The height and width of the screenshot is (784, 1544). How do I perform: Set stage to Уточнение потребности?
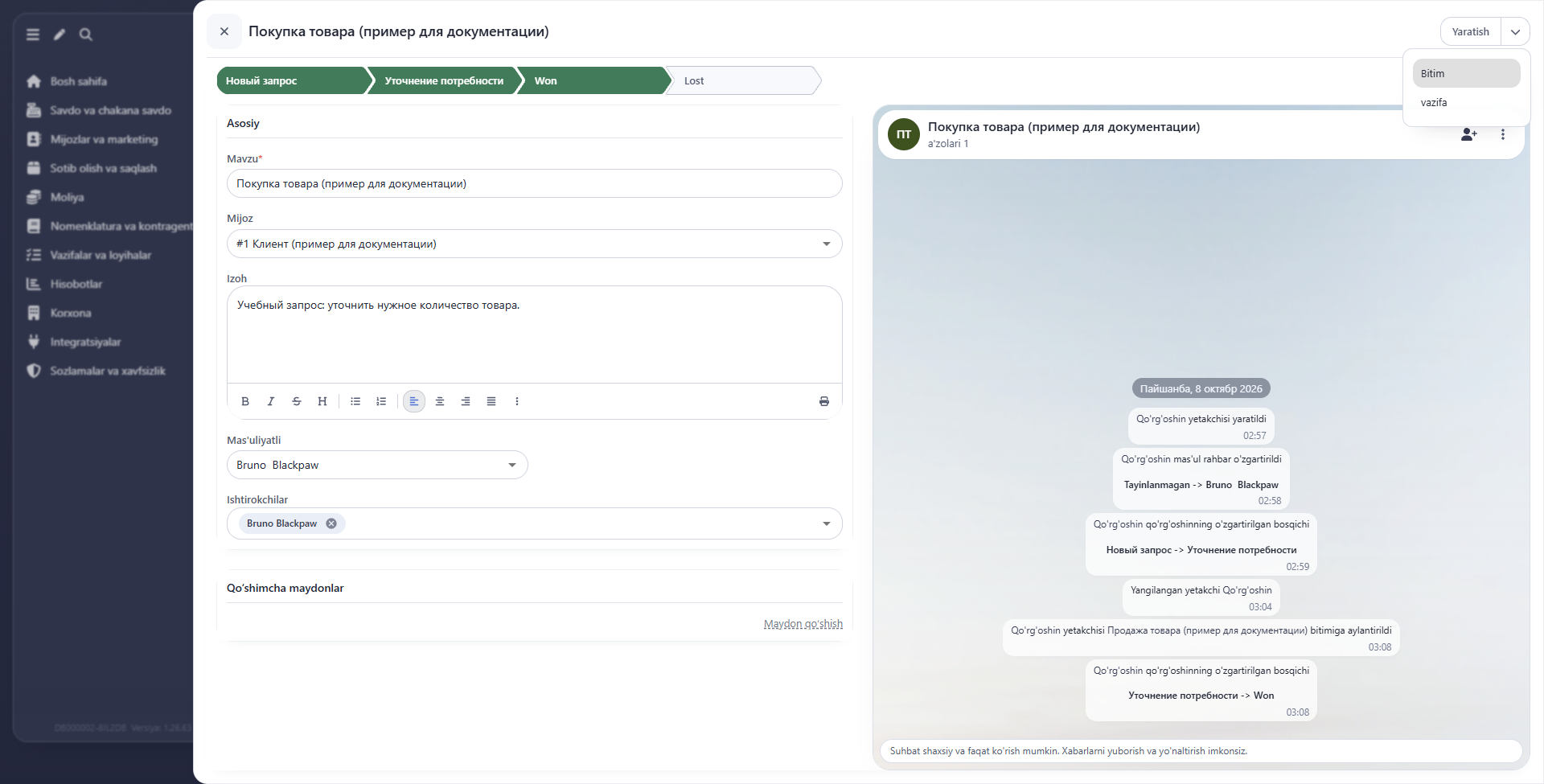pyautogui.click(x=444, y=80)
